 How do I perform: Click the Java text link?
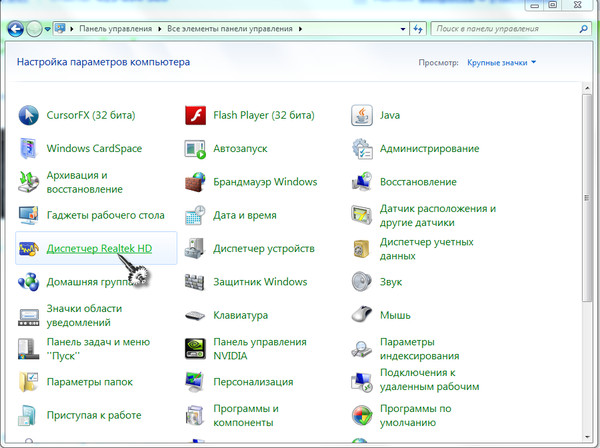point(390,115)
